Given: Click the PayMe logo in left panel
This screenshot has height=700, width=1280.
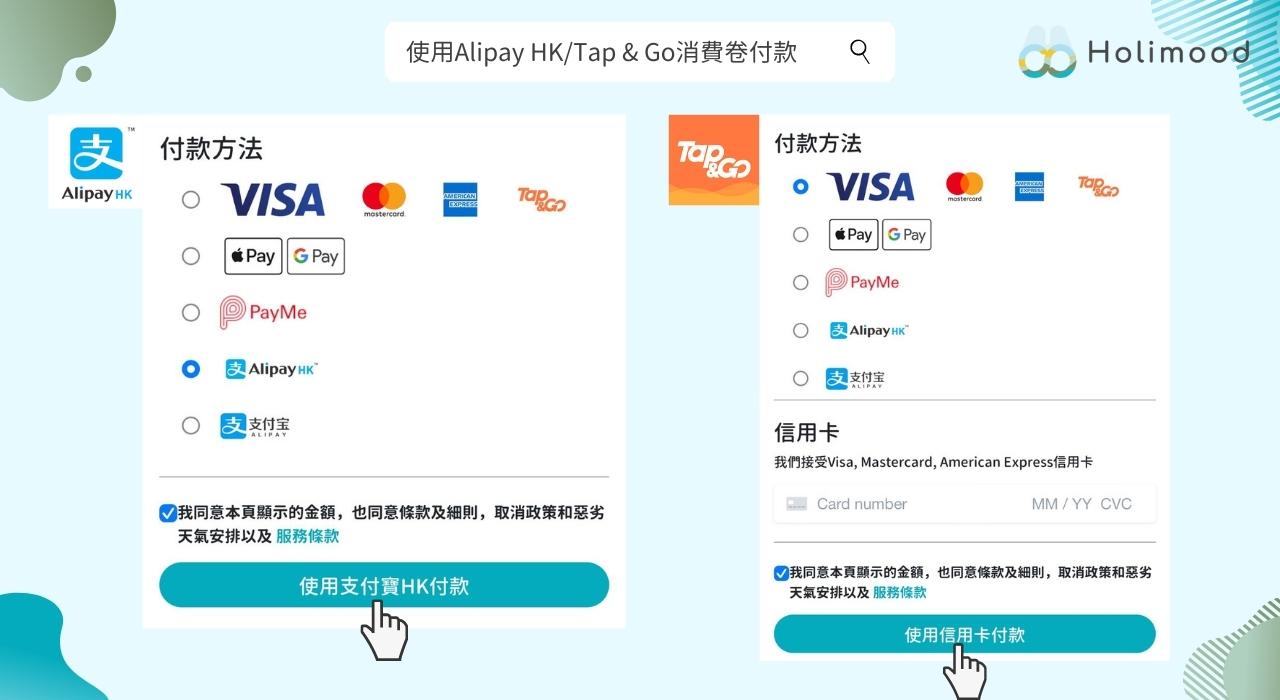Looking at the screenshot, I should point(264,313).
